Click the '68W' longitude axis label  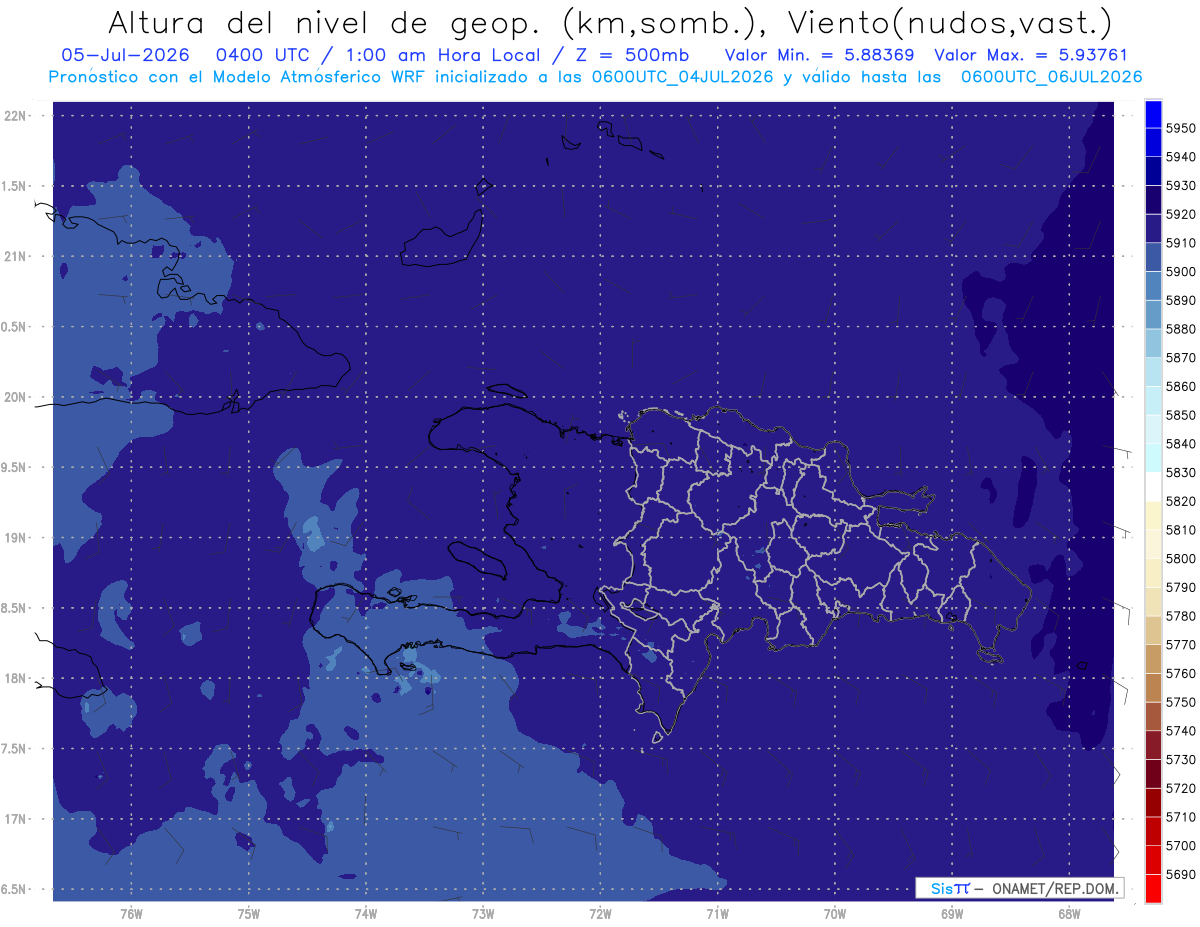tap(1069, 913)
